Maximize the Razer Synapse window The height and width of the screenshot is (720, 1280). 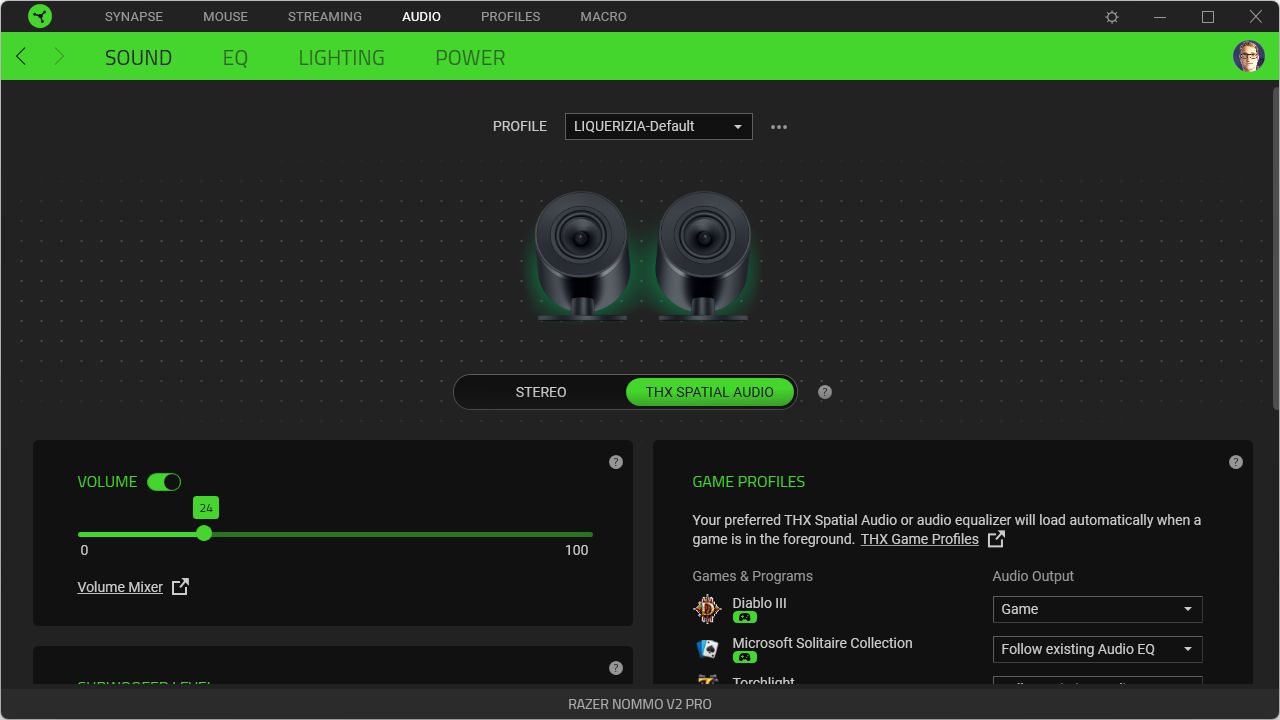pos(1208,17)
